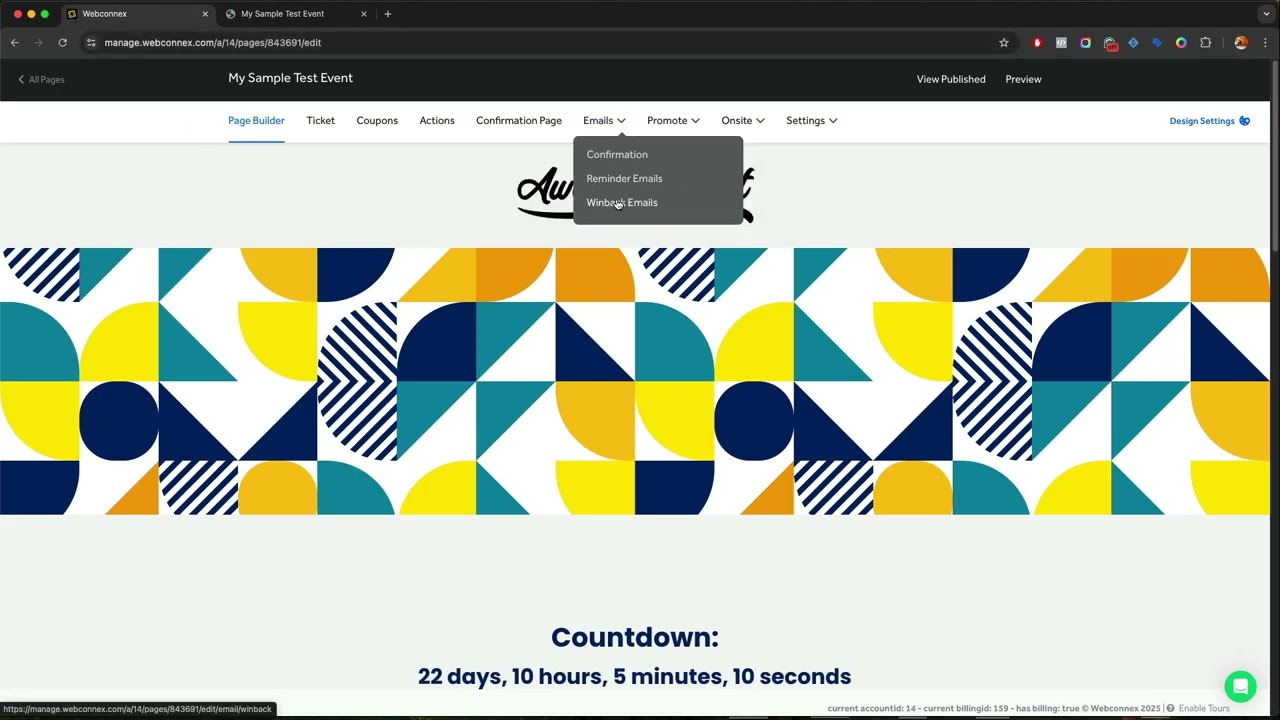
Task: Switch to My Sample Test Event browser tab
Action: 296,14
